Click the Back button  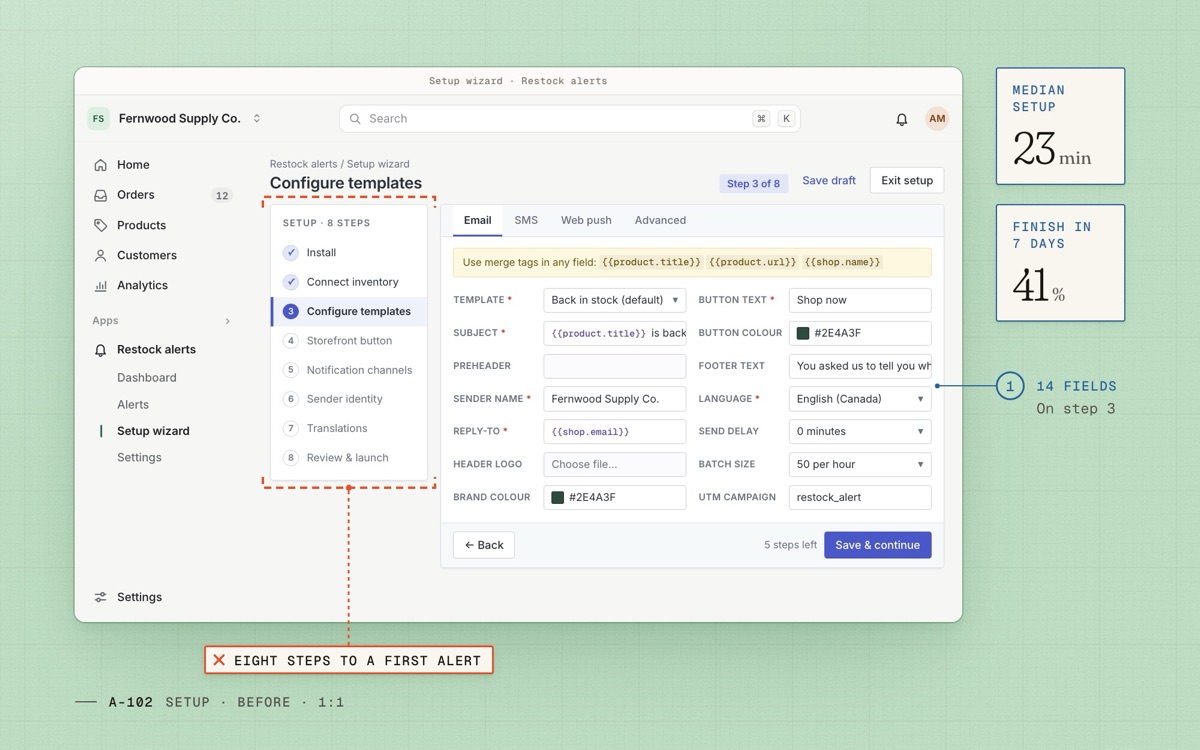pos(484,545)
